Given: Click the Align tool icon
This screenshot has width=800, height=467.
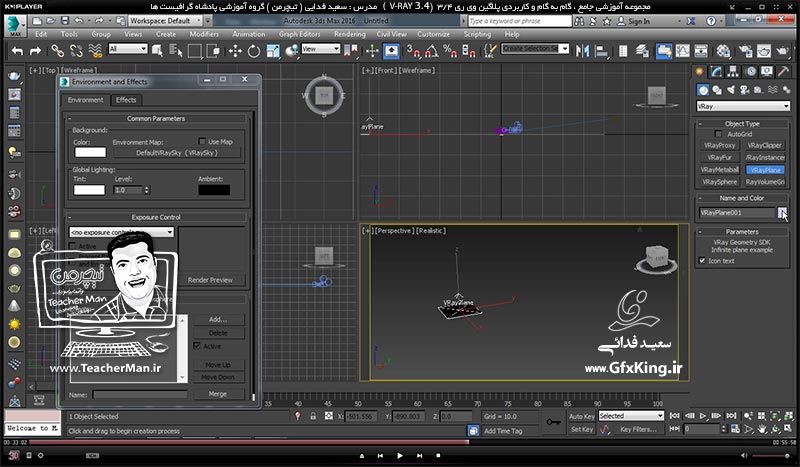Looking at the screenshot, I should (602, 51).
